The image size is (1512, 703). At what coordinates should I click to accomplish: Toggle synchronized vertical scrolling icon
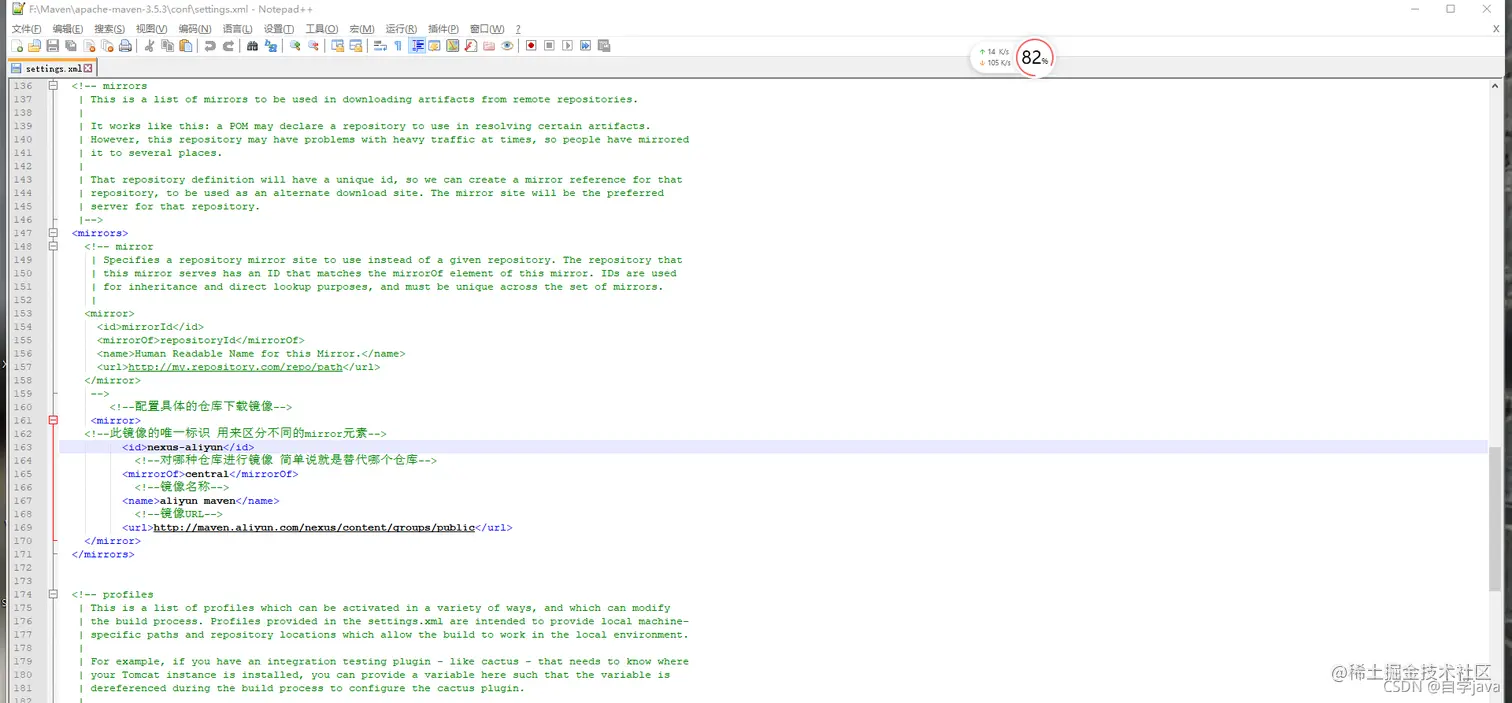point(338,45)
